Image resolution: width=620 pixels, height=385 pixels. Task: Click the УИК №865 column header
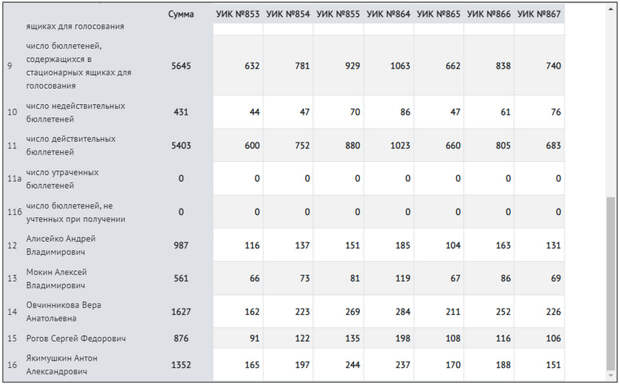439,14
